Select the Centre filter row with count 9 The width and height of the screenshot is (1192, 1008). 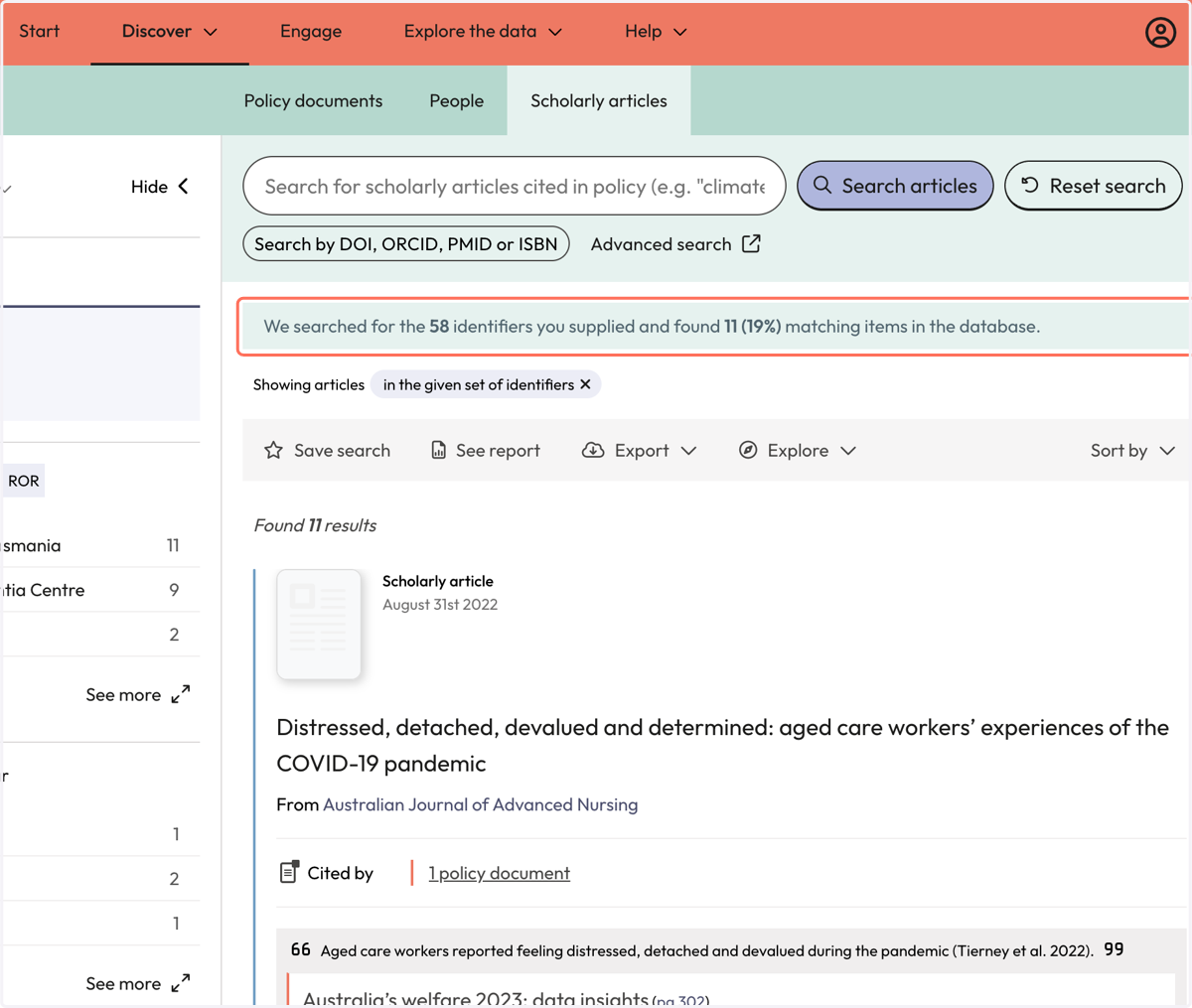click(x=100, y=590)
